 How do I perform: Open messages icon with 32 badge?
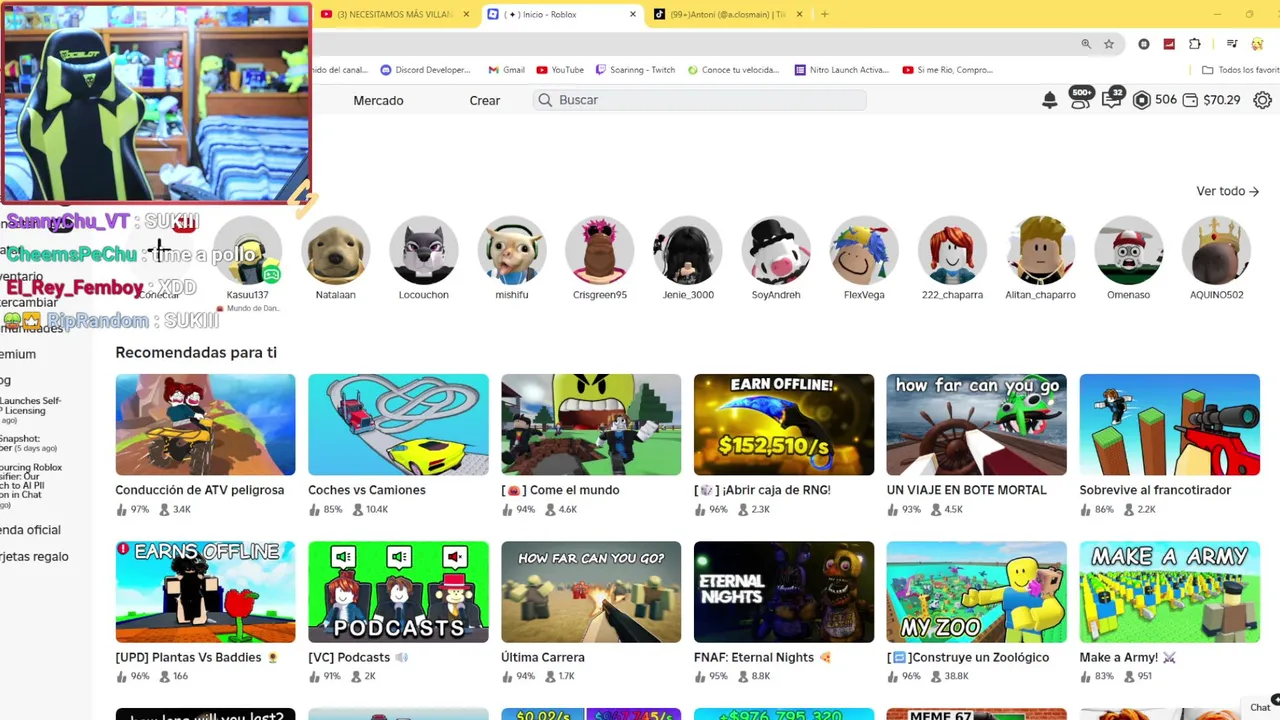click(x=1112, y=99)
